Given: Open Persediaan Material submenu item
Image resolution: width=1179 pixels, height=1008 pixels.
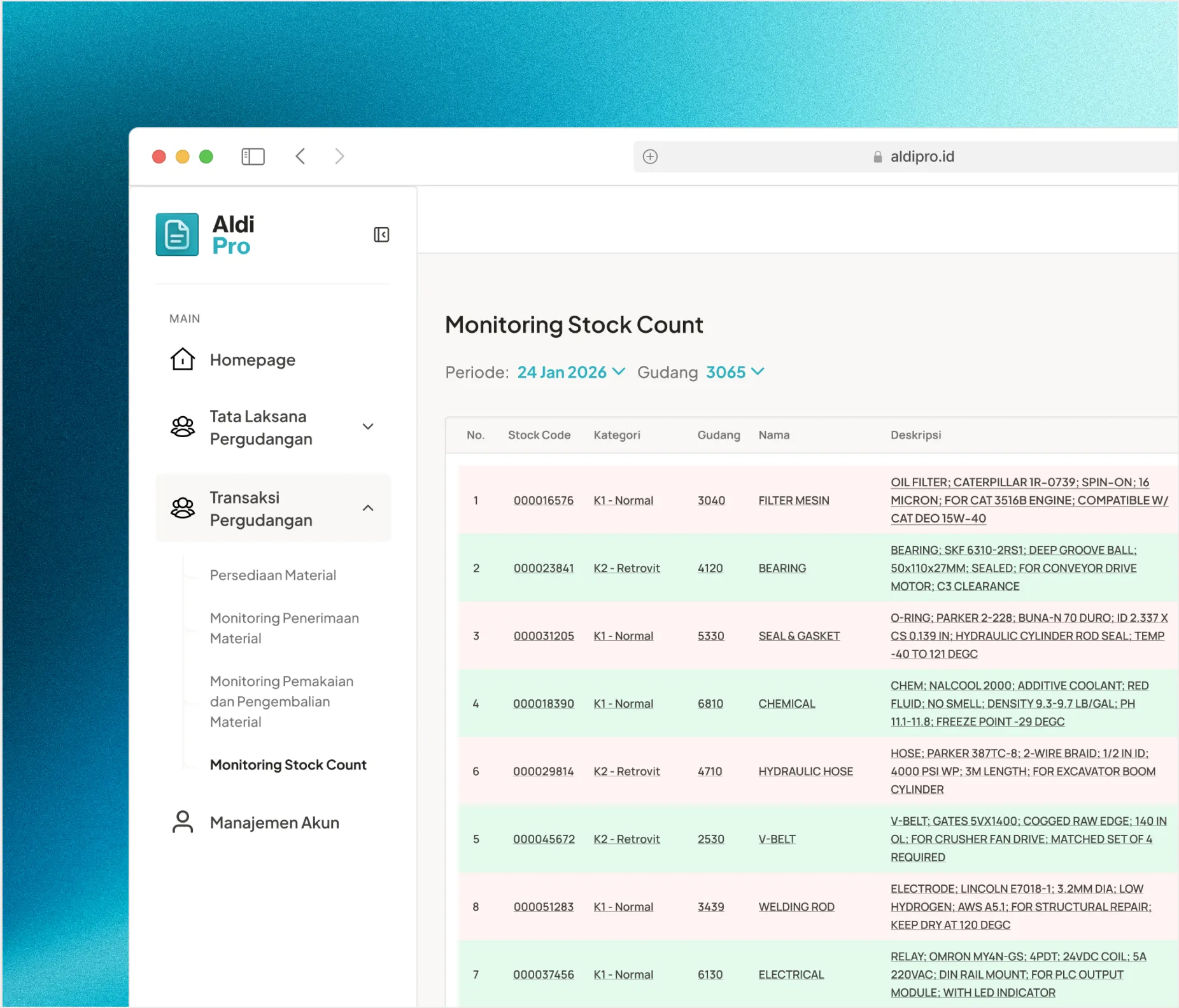Looking at the screenshot, I should tap(273, 575).
